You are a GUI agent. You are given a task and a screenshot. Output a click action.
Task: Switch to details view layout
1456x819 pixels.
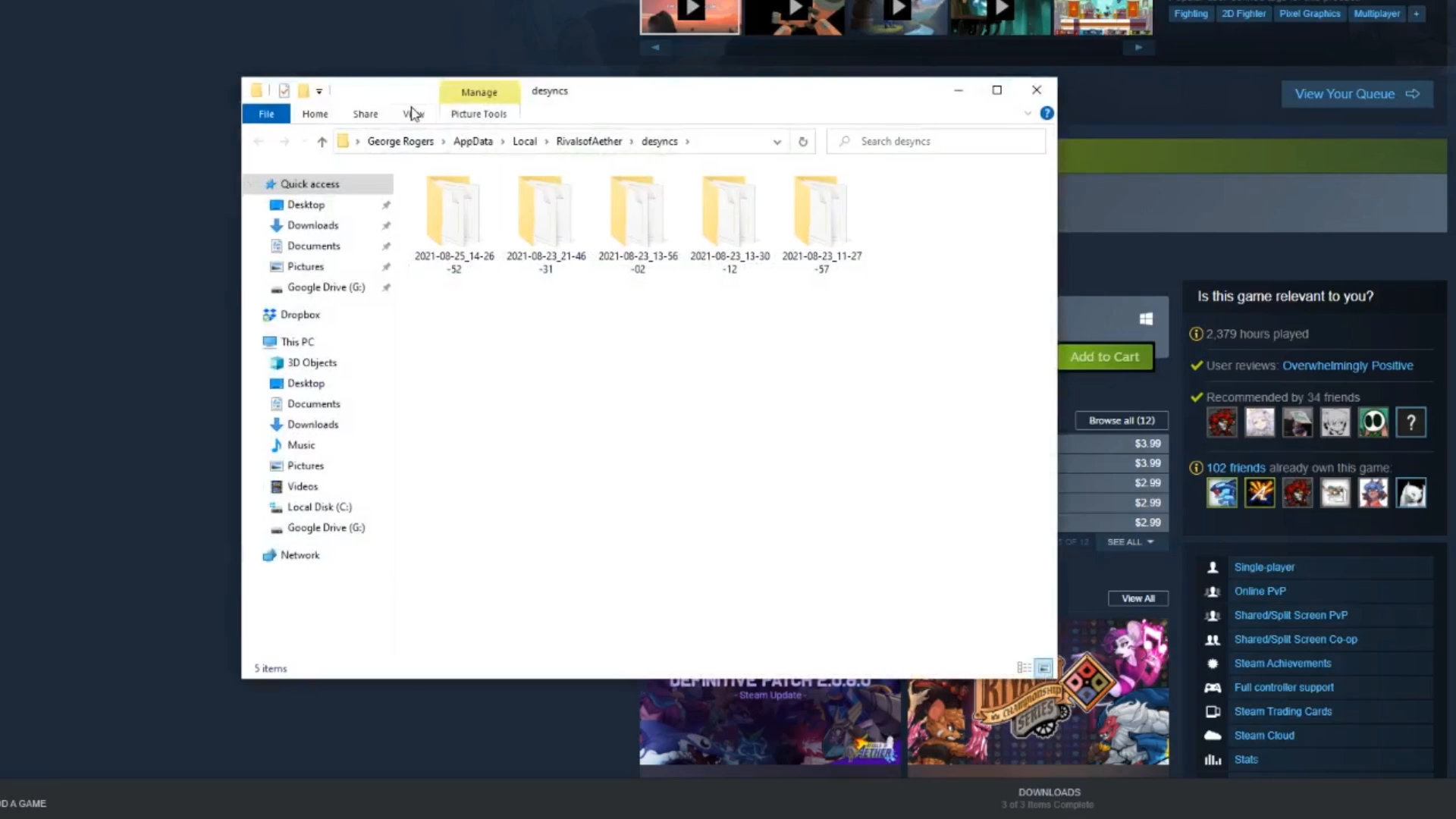point(1024,668)
